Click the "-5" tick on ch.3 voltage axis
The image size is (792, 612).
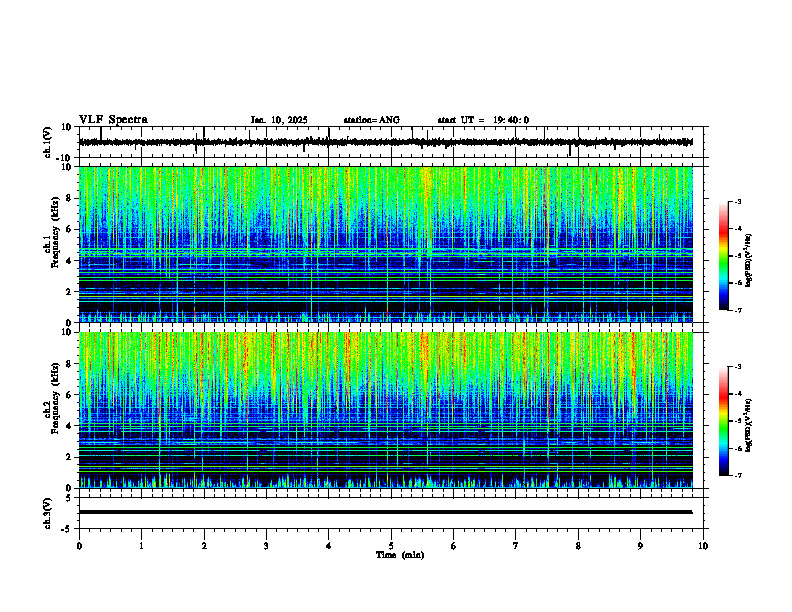point(66,529)
